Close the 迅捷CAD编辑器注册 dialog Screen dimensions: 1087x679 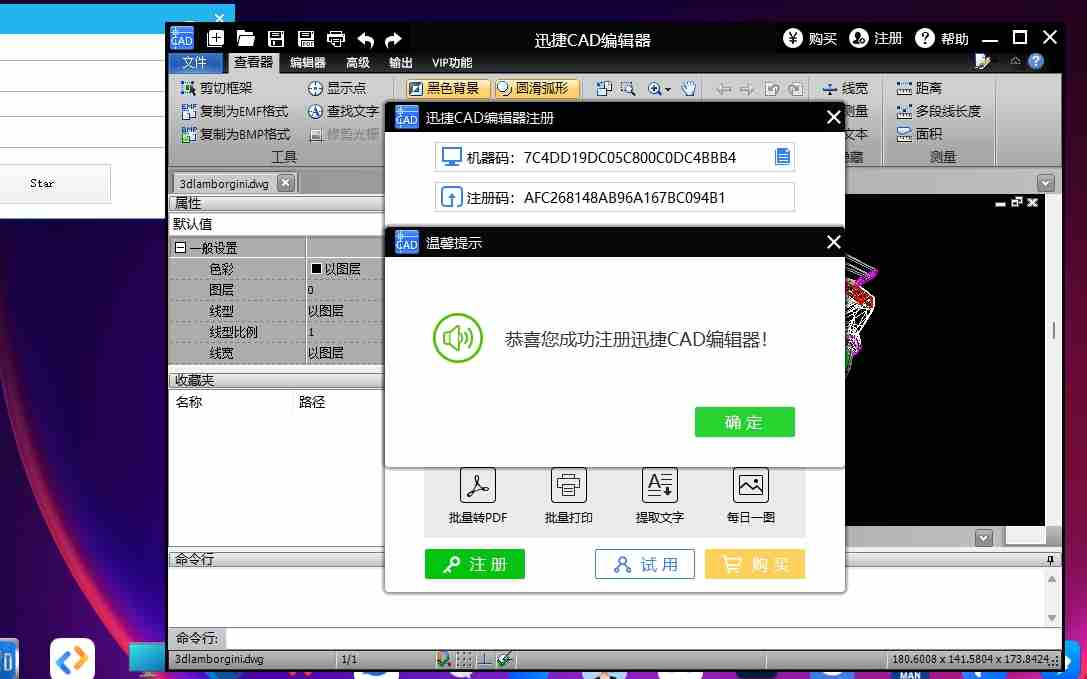pos(833,118)
